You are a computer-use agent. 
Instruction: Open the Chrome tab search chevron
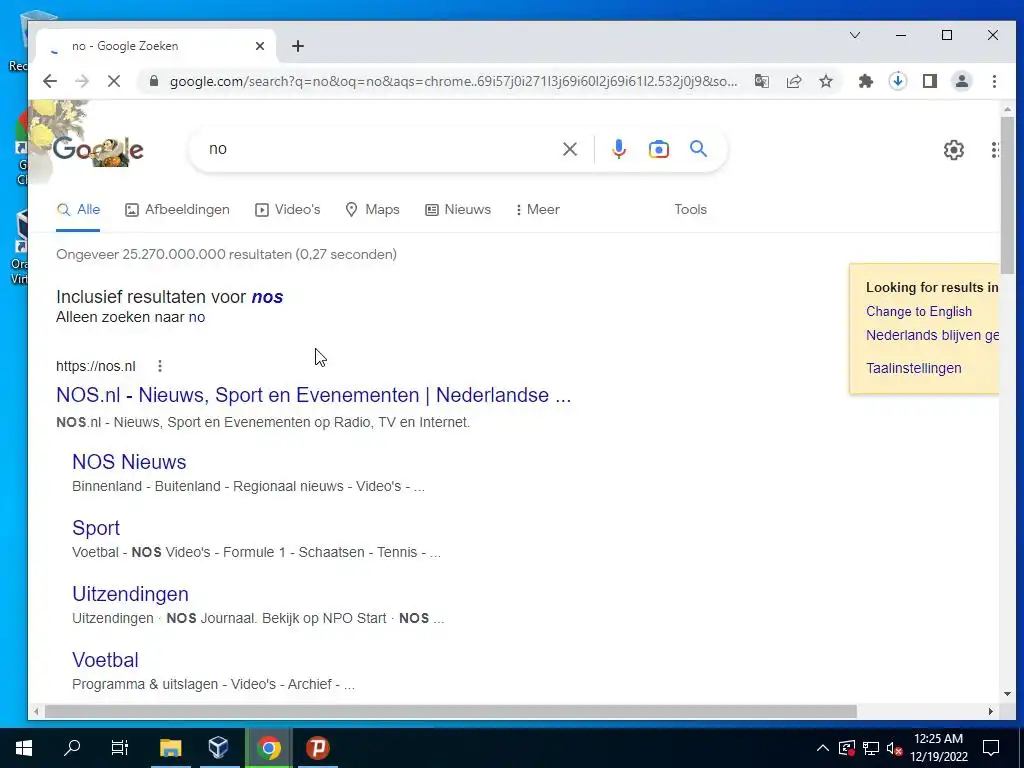tap(855, 35)
